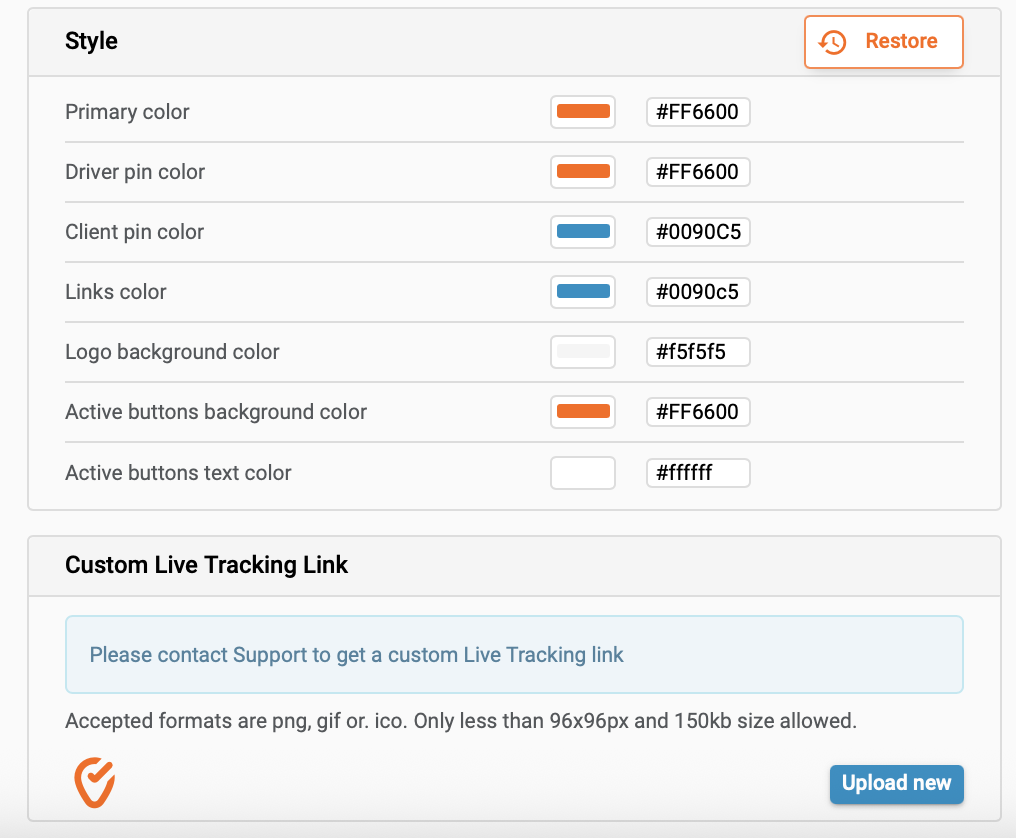Click the Driver pin color hex field
Viewport: 1016px width, 838px height.
(x=698, y=172)
